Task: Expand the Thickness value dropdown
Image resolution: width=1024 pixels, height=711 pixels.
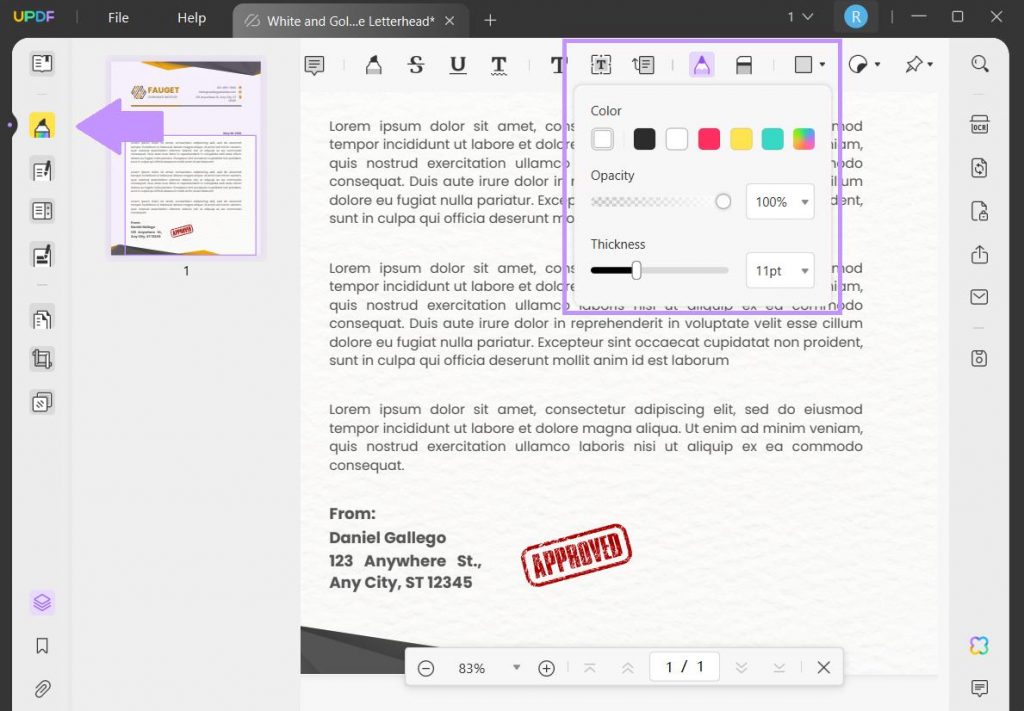Action: click(780, 270)
